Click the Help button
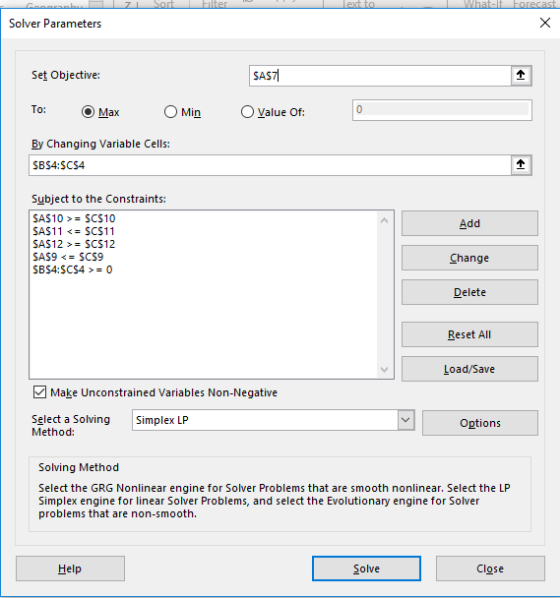This screenshot has height=598, width=560. pos(70,569)
